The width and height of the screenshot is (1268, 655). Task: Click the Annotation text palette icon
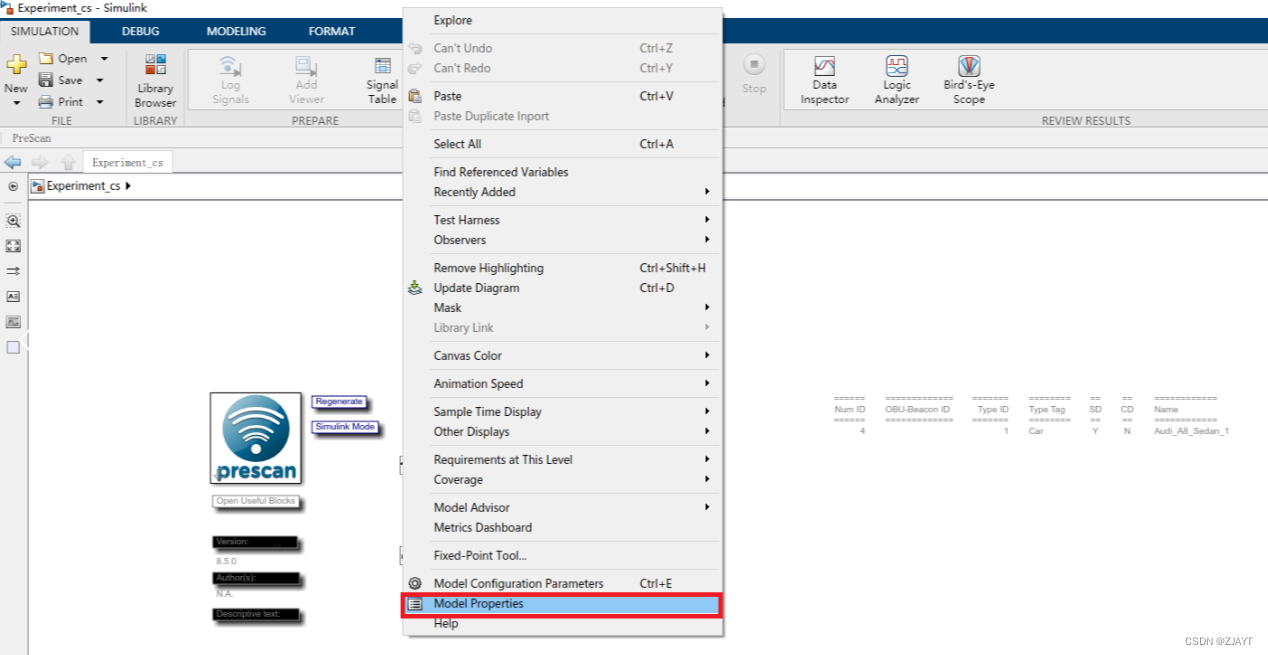pyautogui.click(x=13, y=296)
